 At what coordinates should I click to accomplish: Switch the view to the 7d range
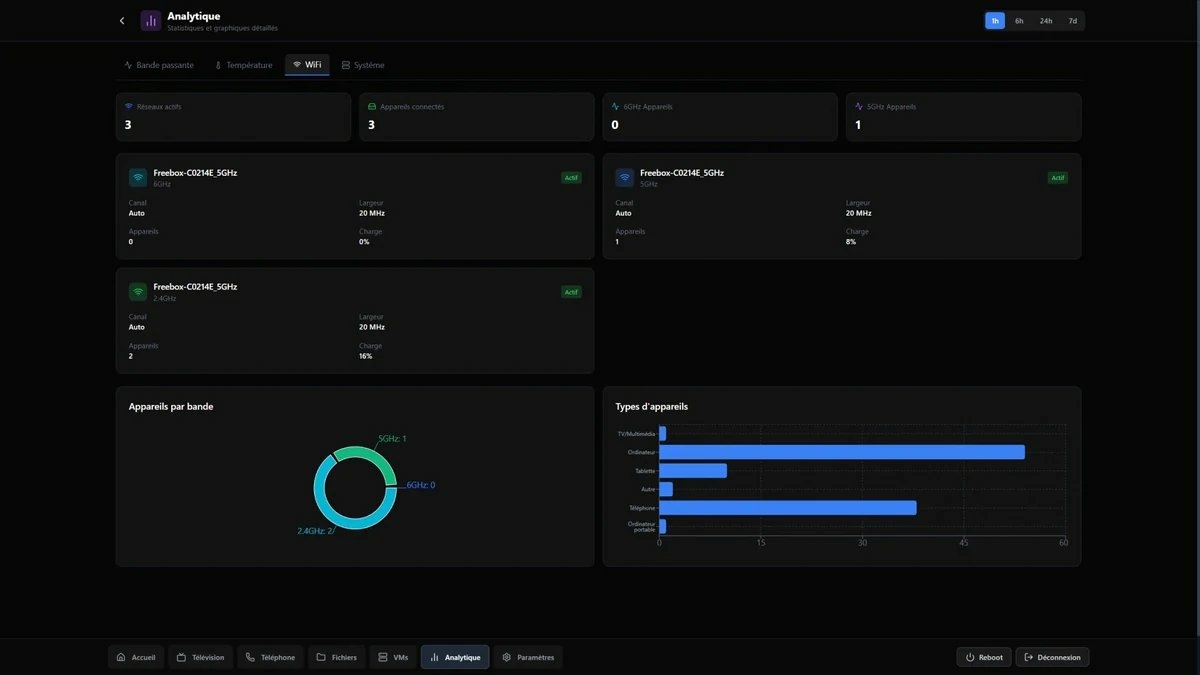(1071, 20)
